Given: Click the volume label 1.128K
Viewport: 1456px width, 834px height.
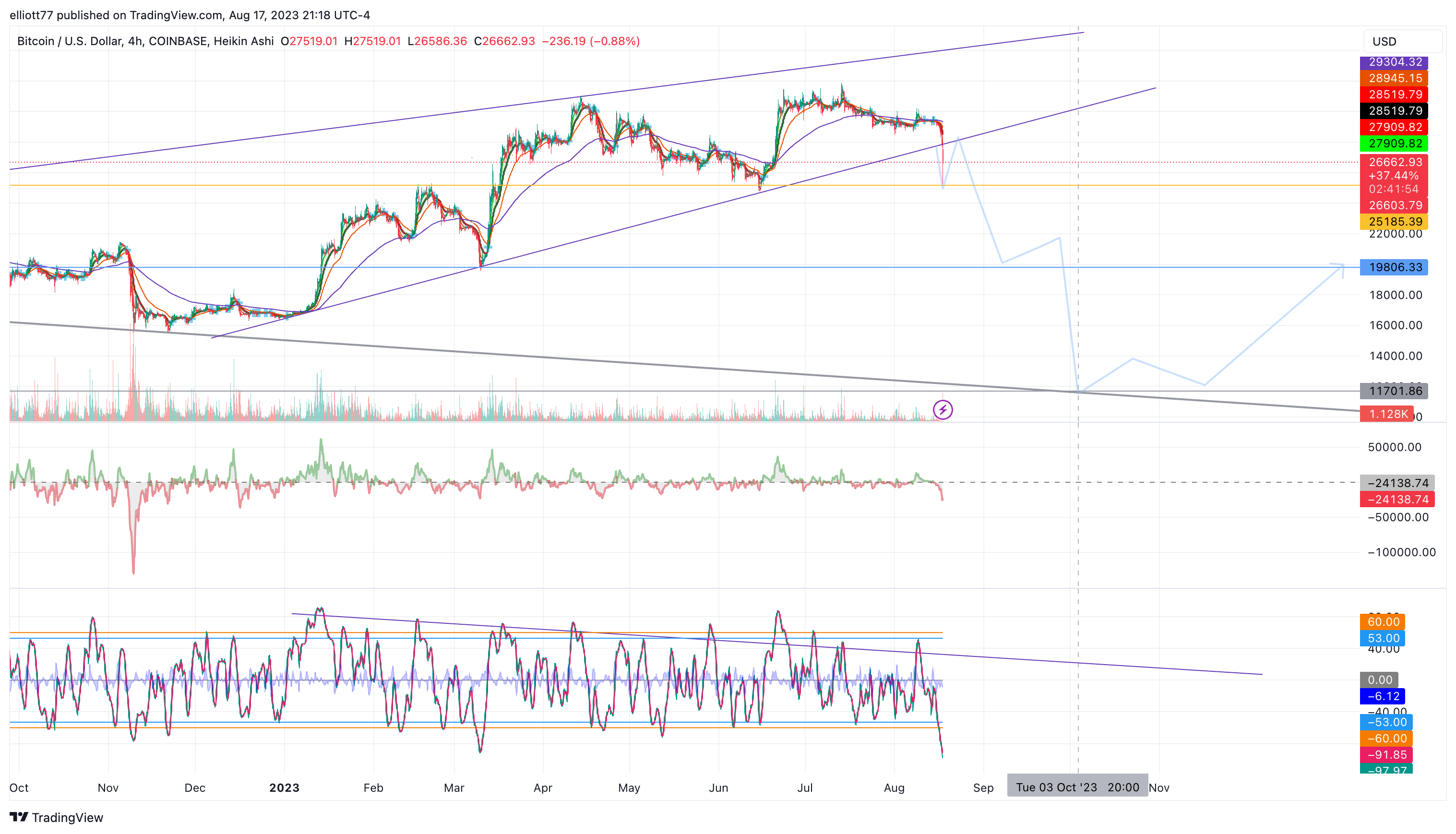Looking at the screenshot, I should coord(1386,414).
